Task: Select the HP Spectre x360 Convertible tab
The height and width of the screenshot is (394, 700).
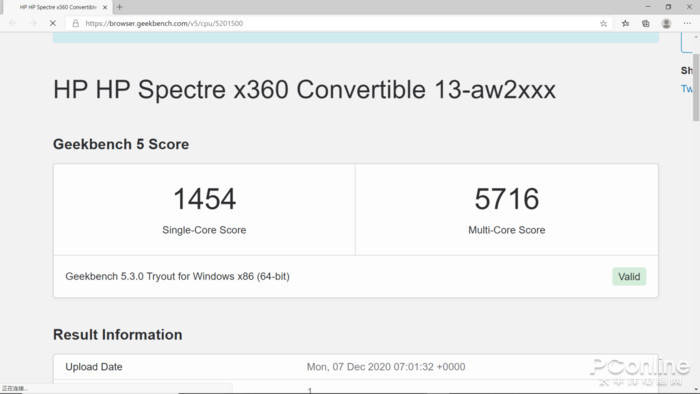Action: tap(58, 7)
